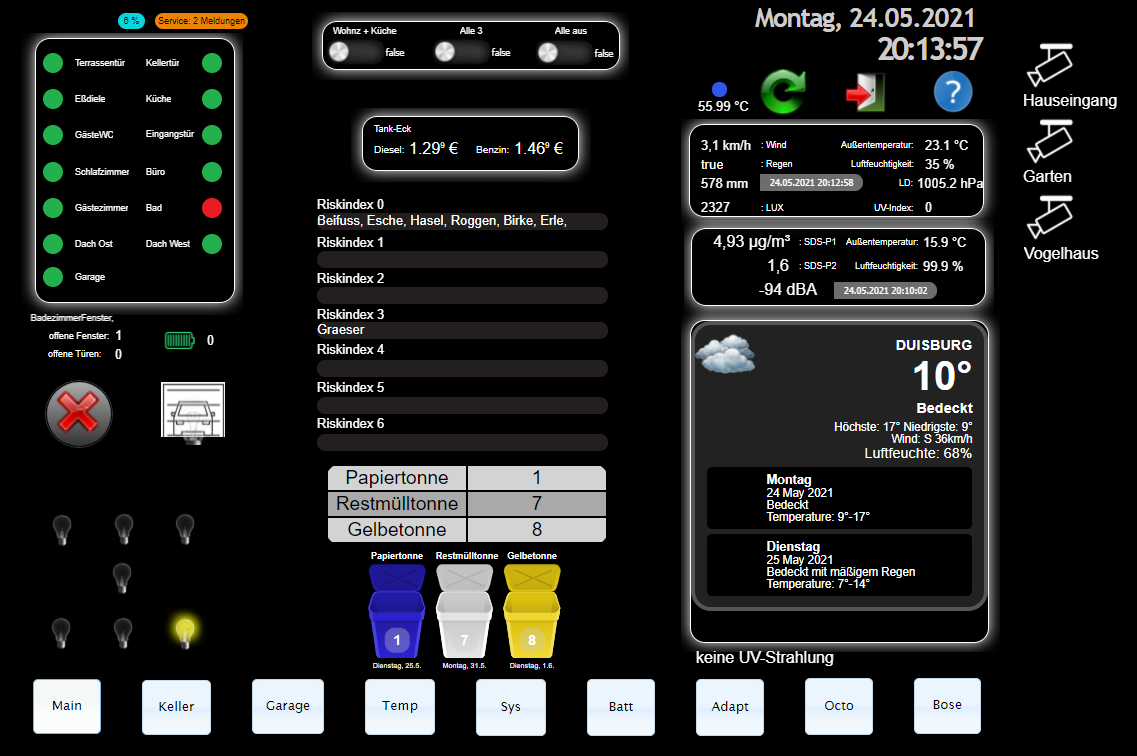This screenshot has height=756, width=1137.
Task: Click the green Büro status indicator
Action: click(x=212, y=172)
